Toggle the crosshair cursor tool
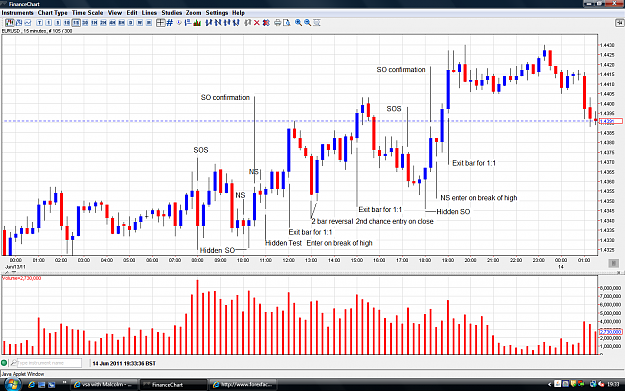Viewport: 625px width, 391px height. tap(161, 23)
